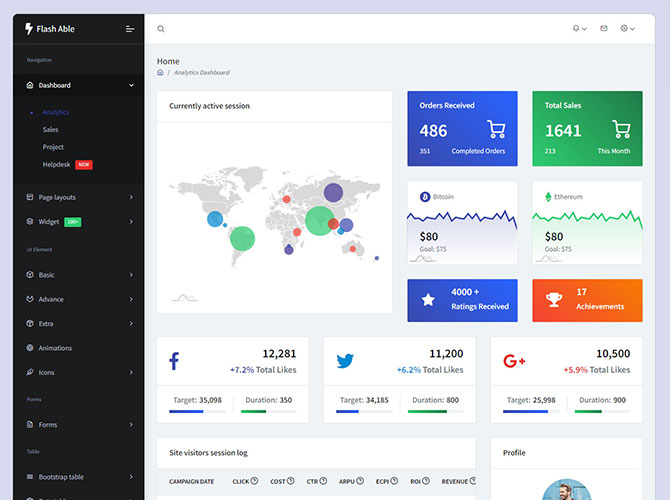This screenshot has height=500, width=670.
Task: Click the Ethereum diamond icon
Action: tap(548, 197)
